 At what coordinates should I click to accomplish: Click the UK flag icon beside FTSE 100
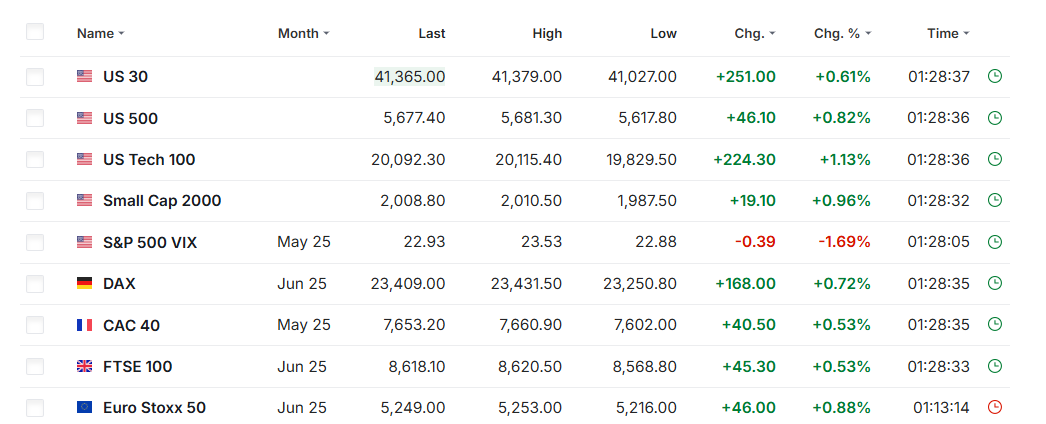pyautogui.click(x=85, y=366)
